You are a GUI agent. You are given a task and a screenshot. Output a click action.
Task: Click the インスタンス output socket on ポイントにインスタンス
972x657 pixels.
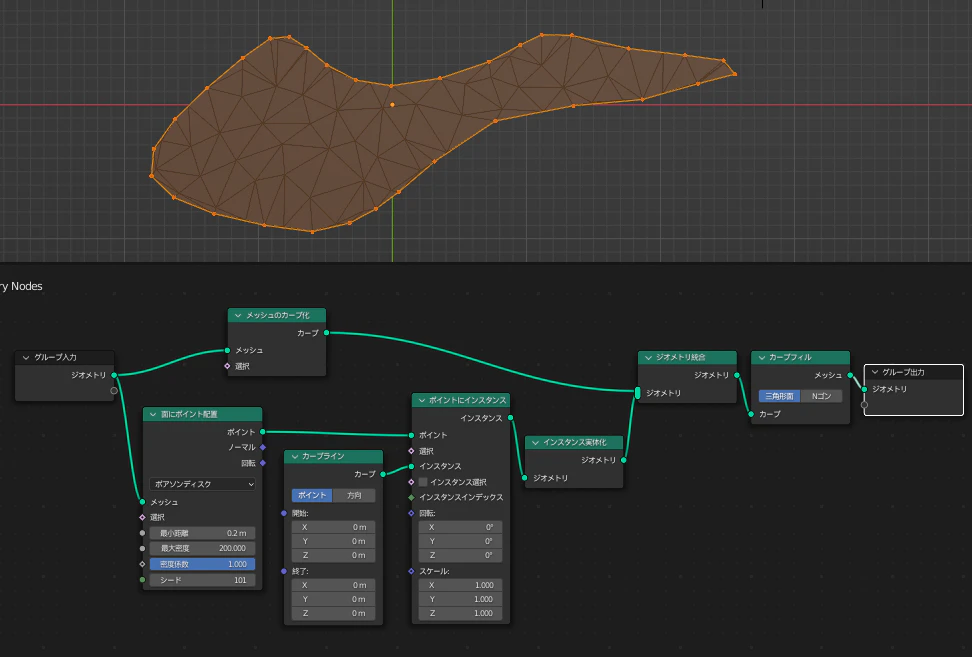[x=511, y=418]
